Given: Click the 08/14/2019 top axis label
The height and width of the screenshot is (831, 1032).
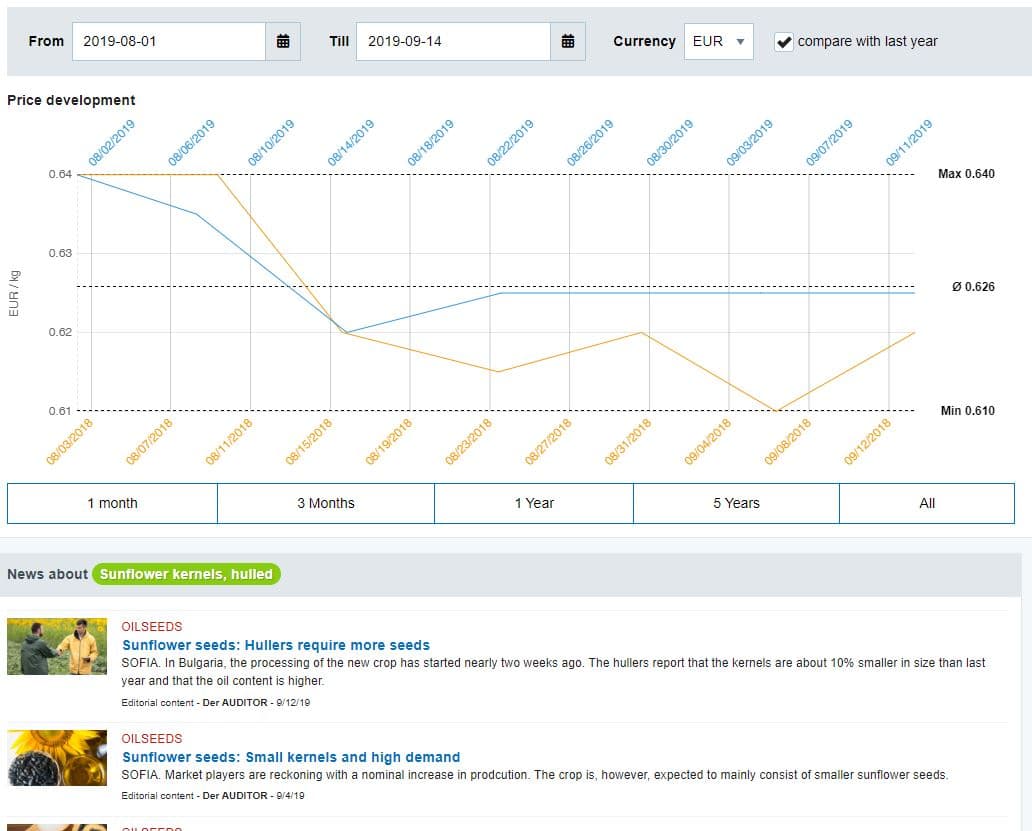Looking at the screenshot, I should pos(351,142).
